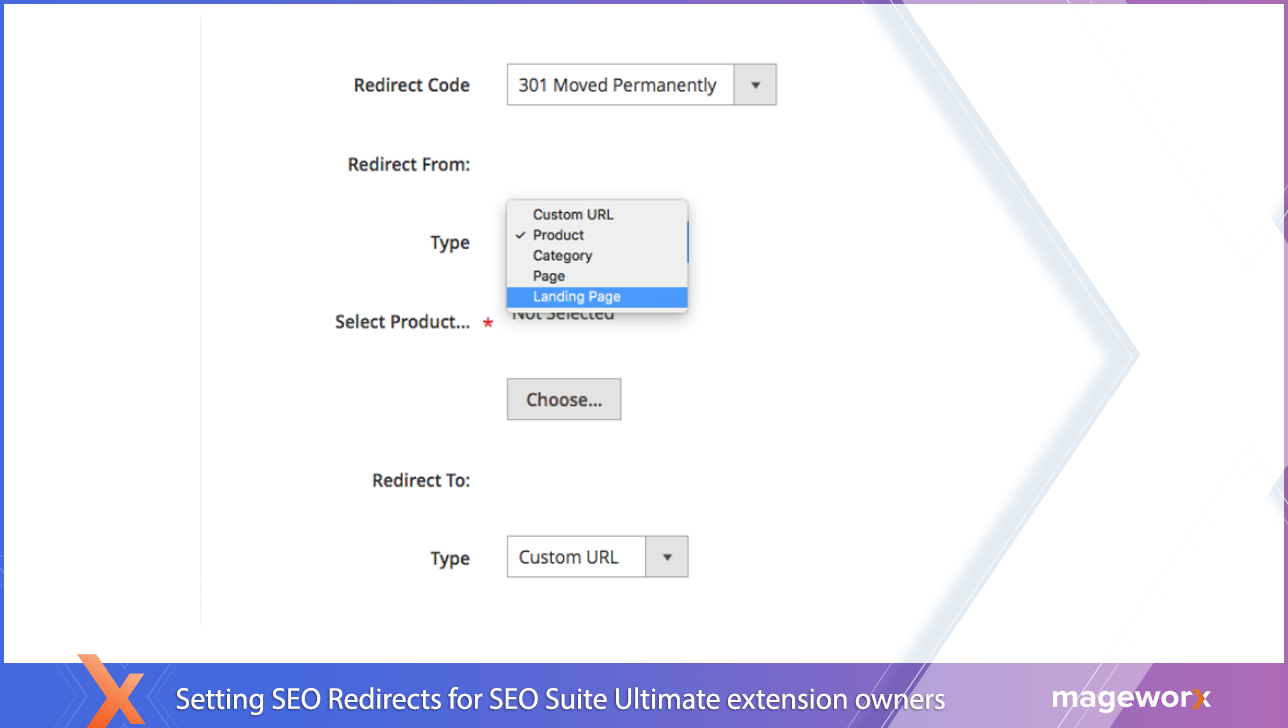Click the Redirect From heading
1288x728 pixels.
click(408, 164)
